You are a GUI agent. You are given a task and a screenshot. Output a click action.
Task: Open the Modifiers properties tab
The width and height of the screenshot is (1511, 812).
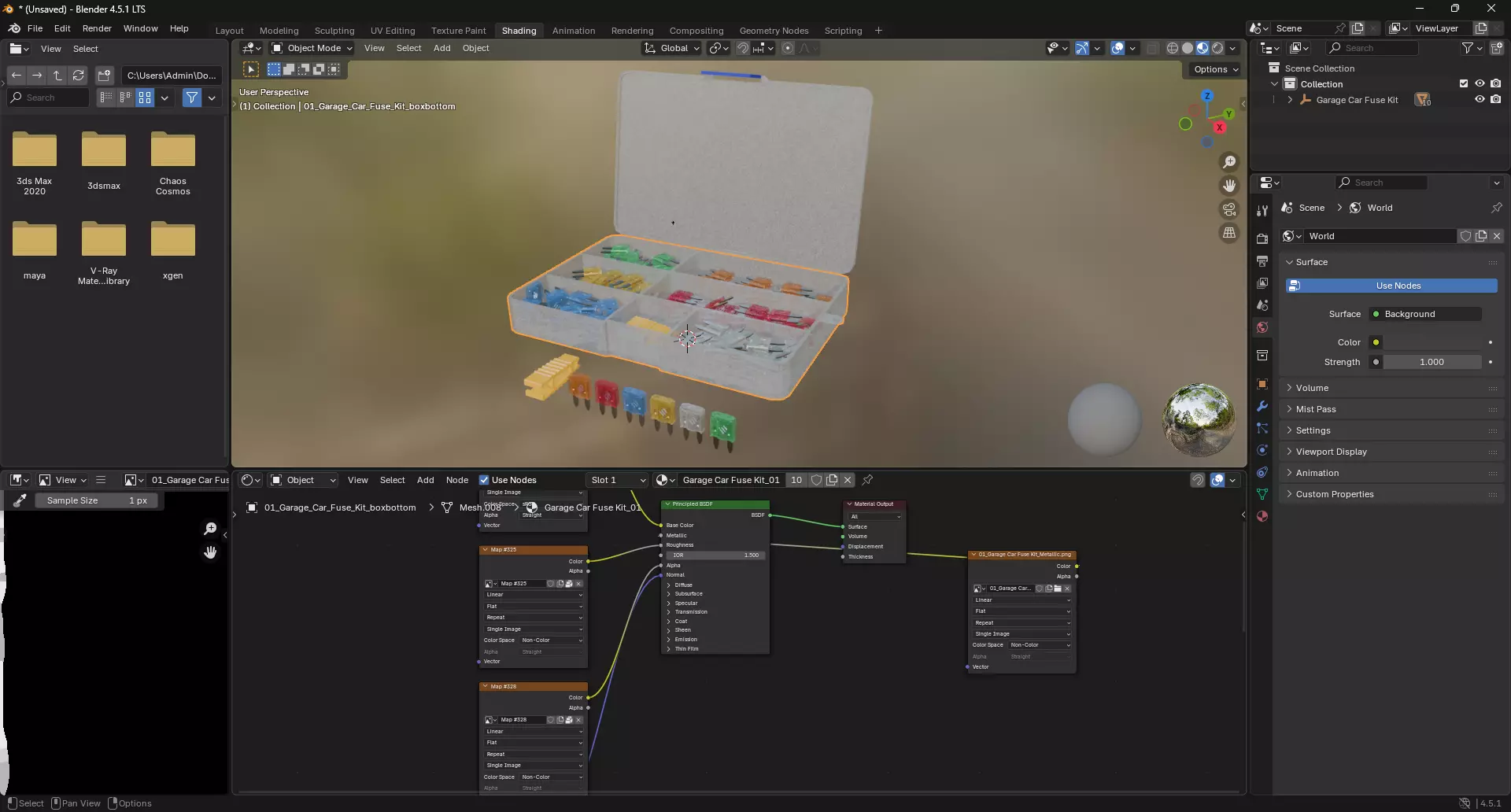(1262, 406)
